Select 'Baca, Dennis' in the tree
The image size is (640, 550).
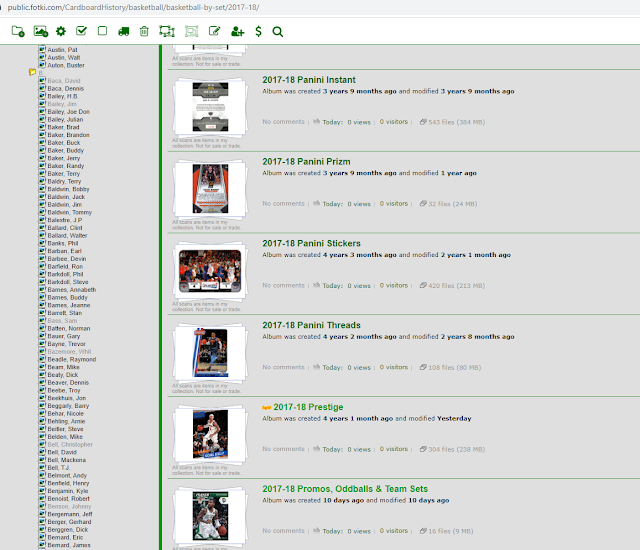65,89
